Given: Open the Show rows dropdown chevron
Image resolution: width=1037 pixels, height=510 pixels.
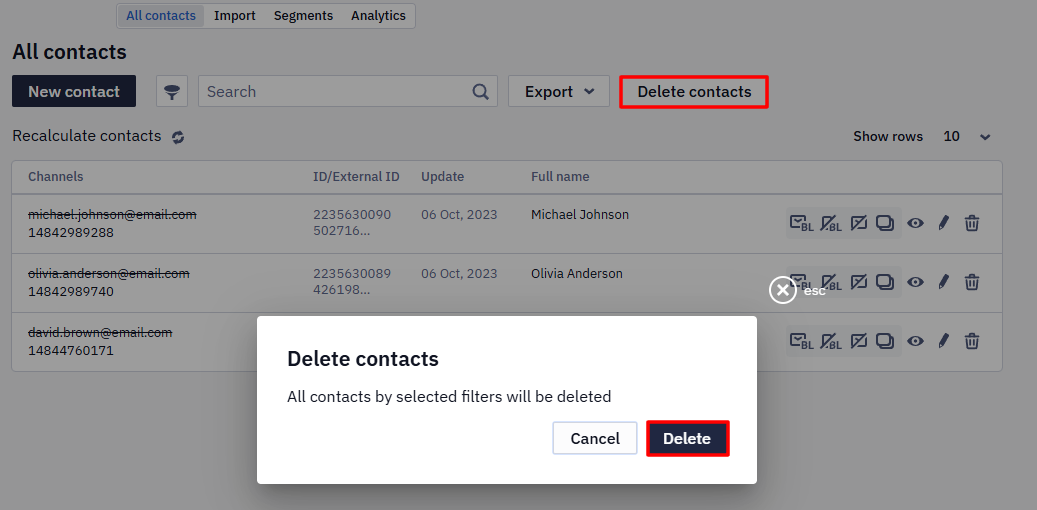Looking at the screenshot, I should pyautogui.click(x=985, y=138).
